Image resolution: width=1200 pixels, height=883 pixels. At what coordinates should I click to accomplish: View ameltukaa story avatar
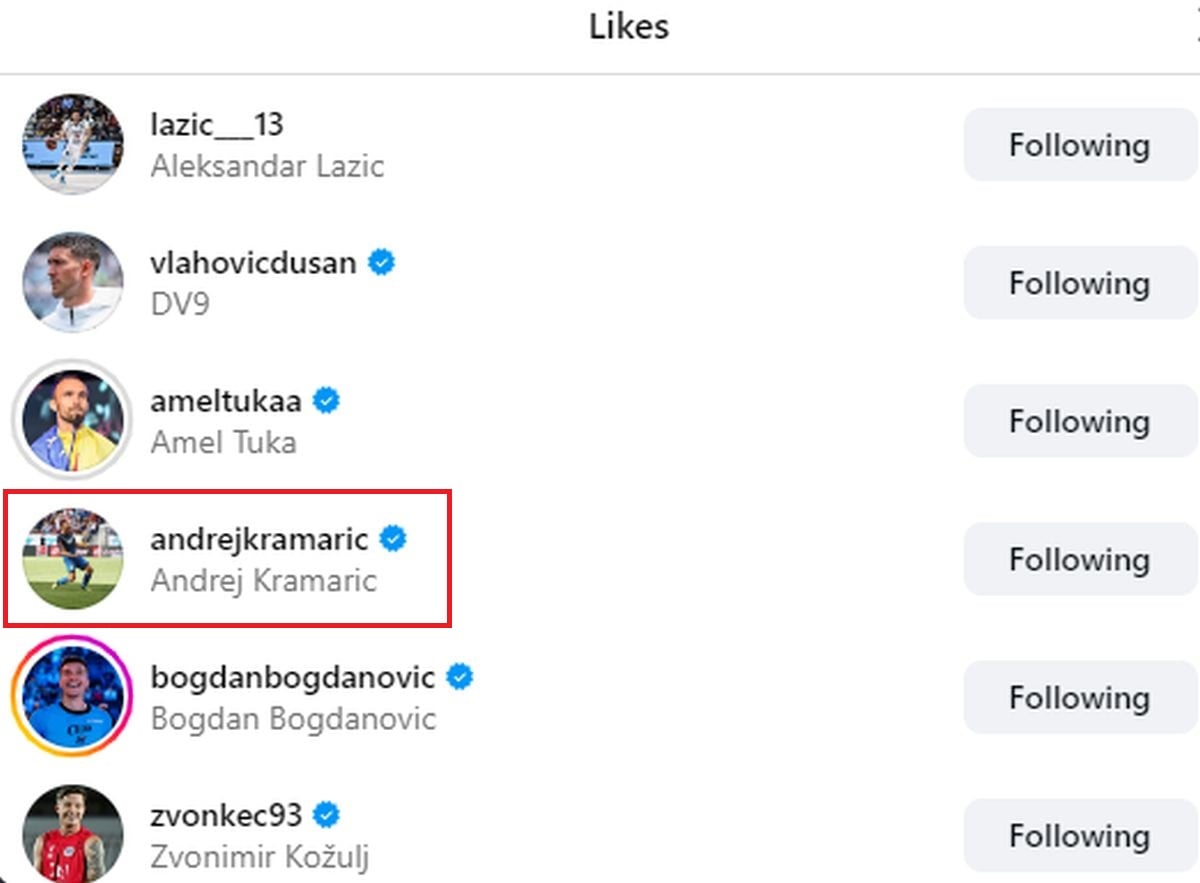[73, 420]
